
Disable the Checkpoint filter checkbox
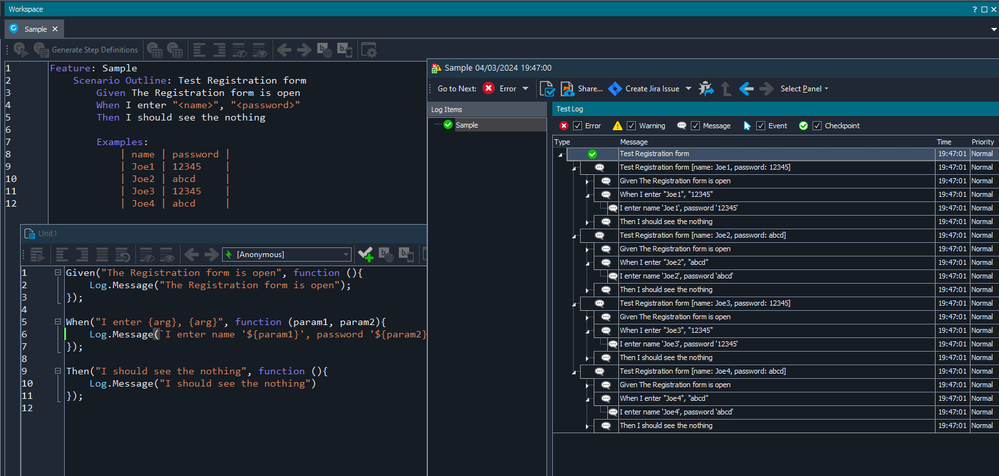(x=817, y=126)
